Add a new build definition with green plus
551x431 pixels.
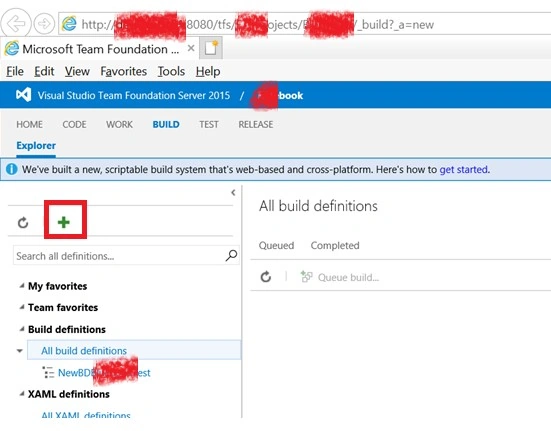tap(64, 222)
